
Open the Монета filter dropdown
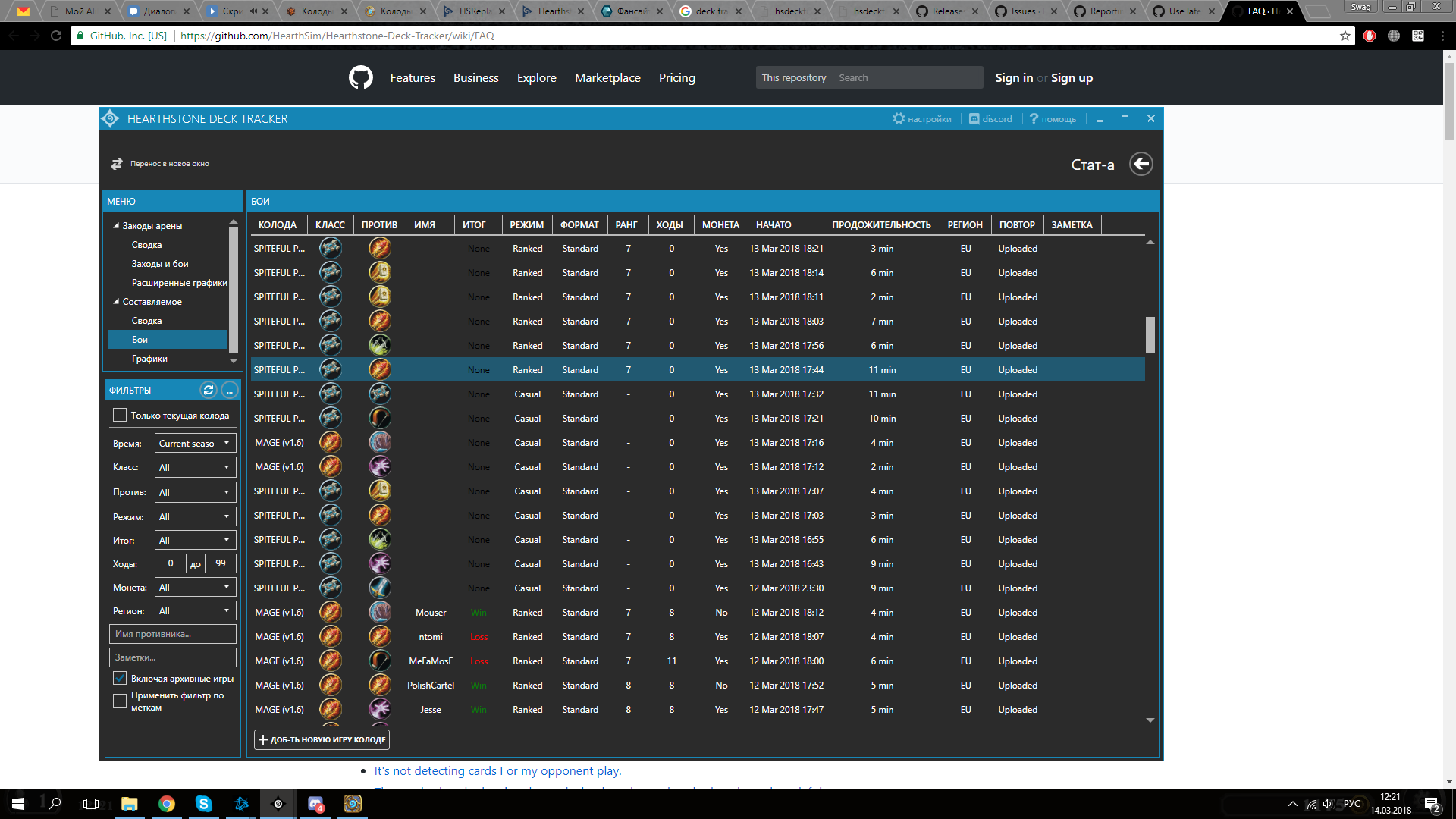(196, 587)
